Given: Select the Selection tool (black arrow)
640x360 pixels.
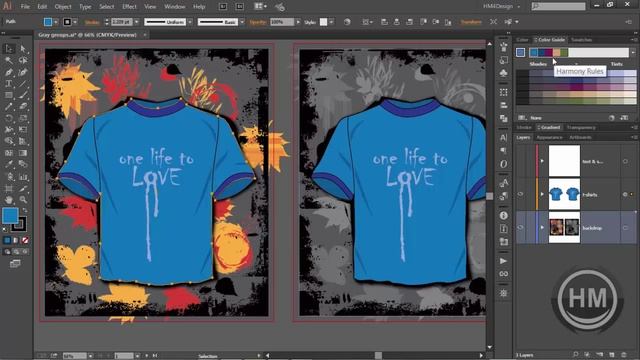Looking at the screenshot, I should (x=9, y=49).
